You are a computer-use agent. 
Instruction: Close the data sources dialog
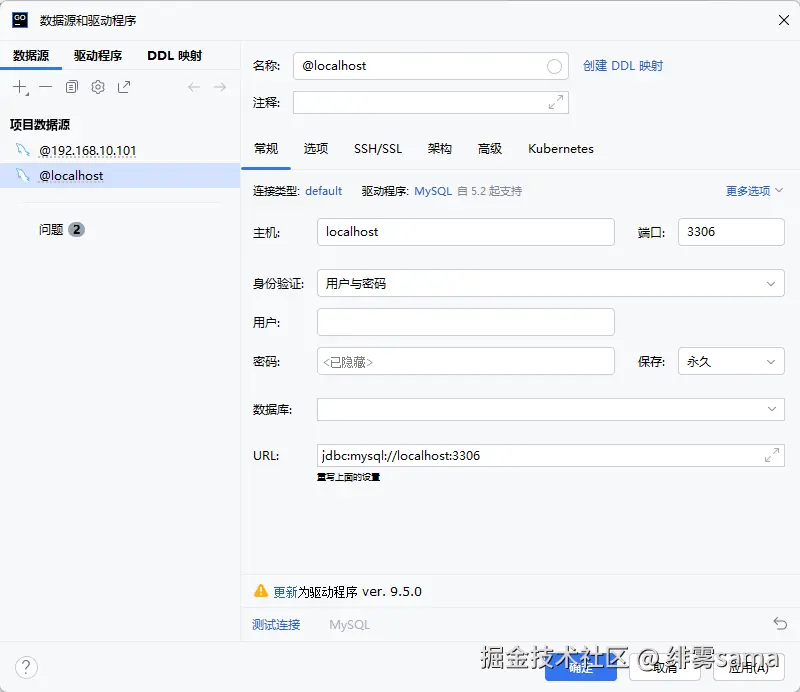point(784,20)
